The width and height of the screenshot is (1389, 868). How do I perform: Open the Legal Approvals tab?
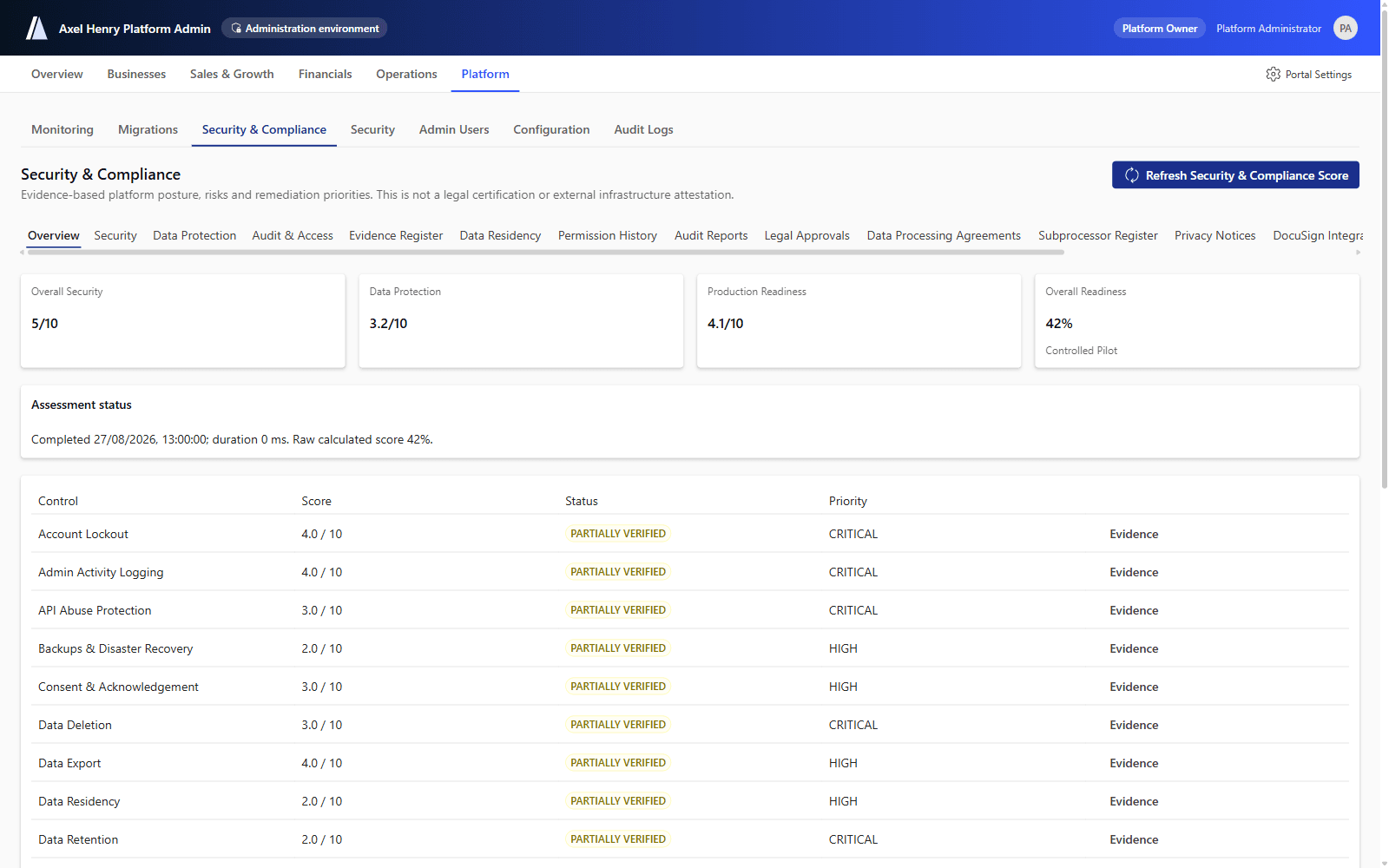(806, 236)
